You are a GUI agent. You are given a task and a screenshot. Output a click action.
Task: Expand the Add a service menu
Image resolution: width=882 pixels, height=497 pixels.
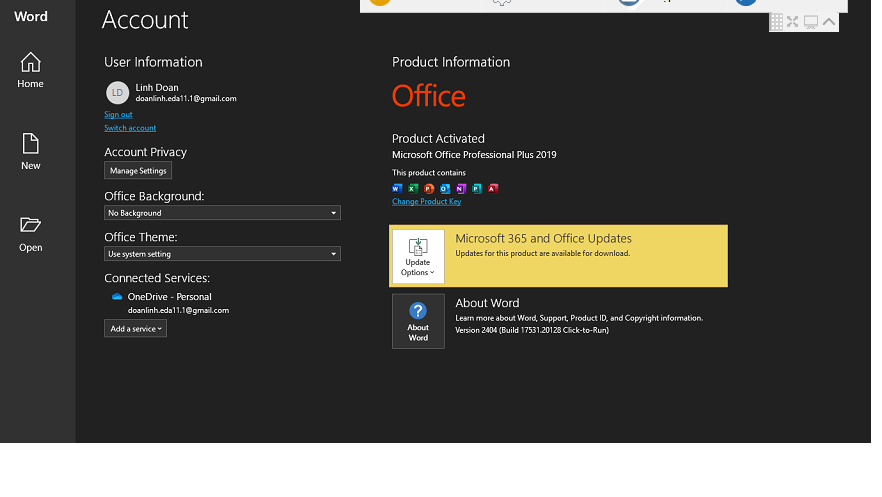coord(136,328)
